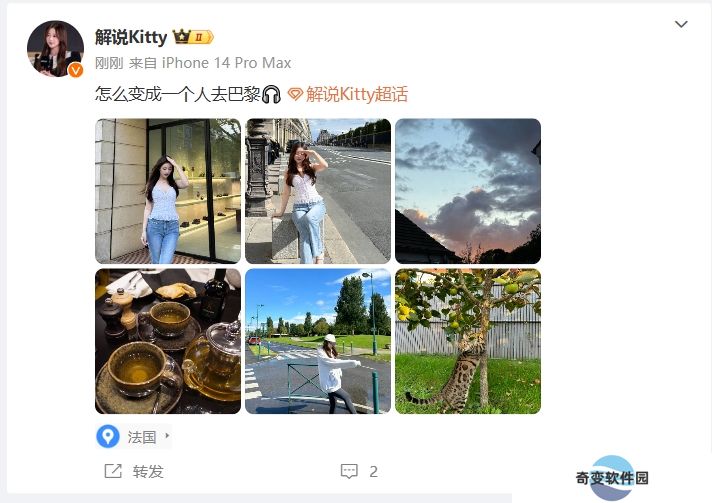This screenshot has height=503, width=712.
Task: Open the sunset clouds sky photo
Action: (468, 191)
